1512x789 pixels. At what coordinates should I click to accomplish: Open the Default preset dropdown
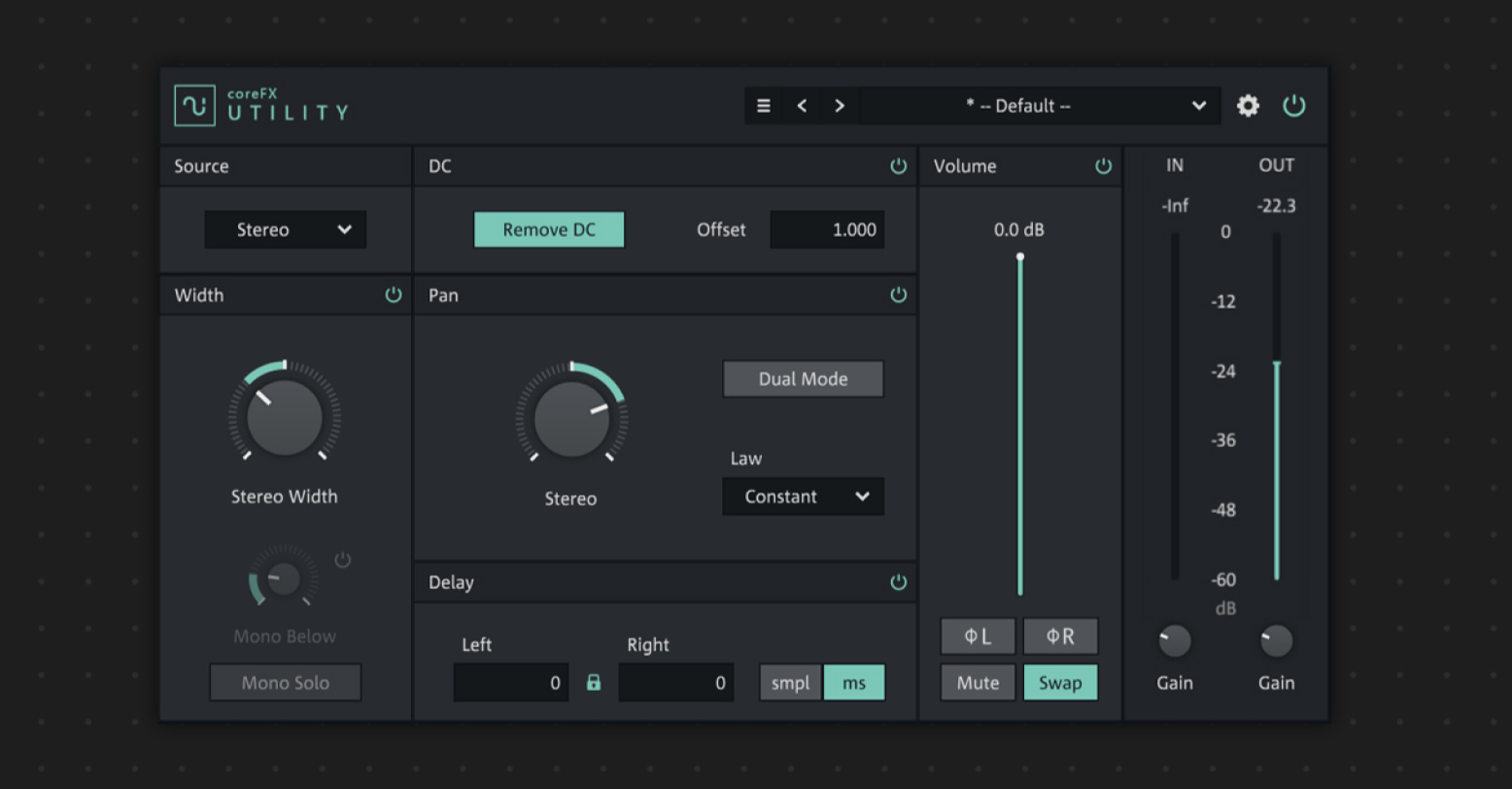click(x=1039, y=106)
